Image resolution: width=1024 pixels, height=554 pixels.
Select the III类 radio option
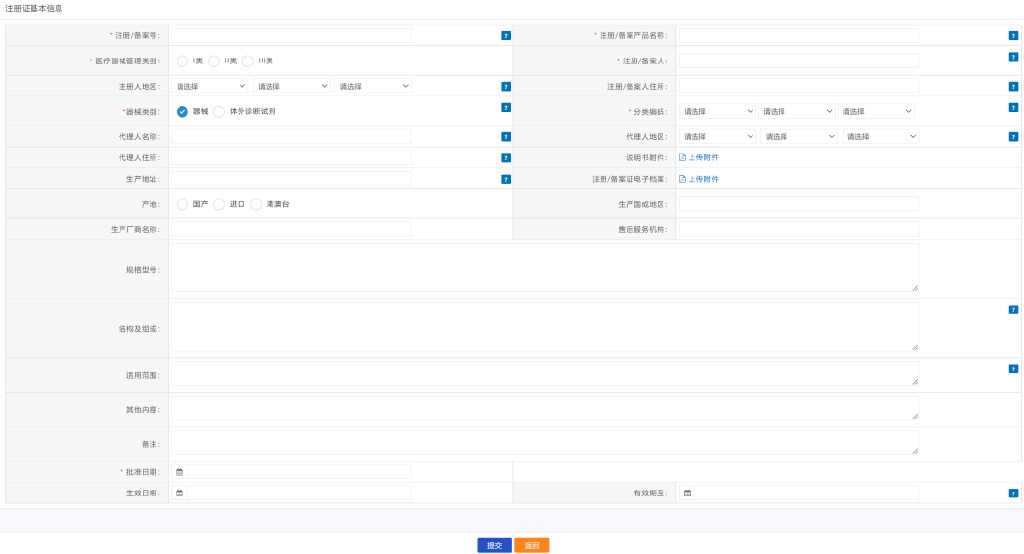click(x=248, y=61)
